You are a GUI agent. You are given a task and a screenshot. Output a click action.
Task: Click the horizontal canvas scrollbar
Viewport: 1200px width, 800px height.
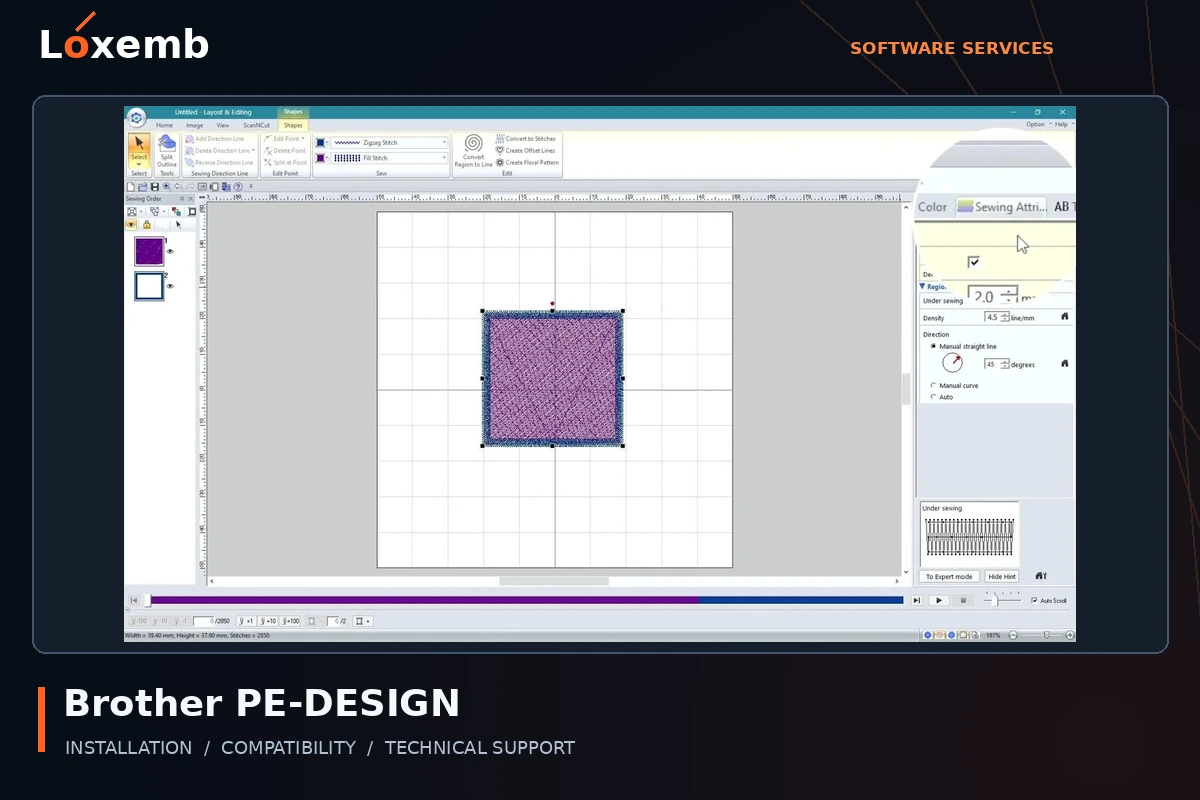[555, 581]
